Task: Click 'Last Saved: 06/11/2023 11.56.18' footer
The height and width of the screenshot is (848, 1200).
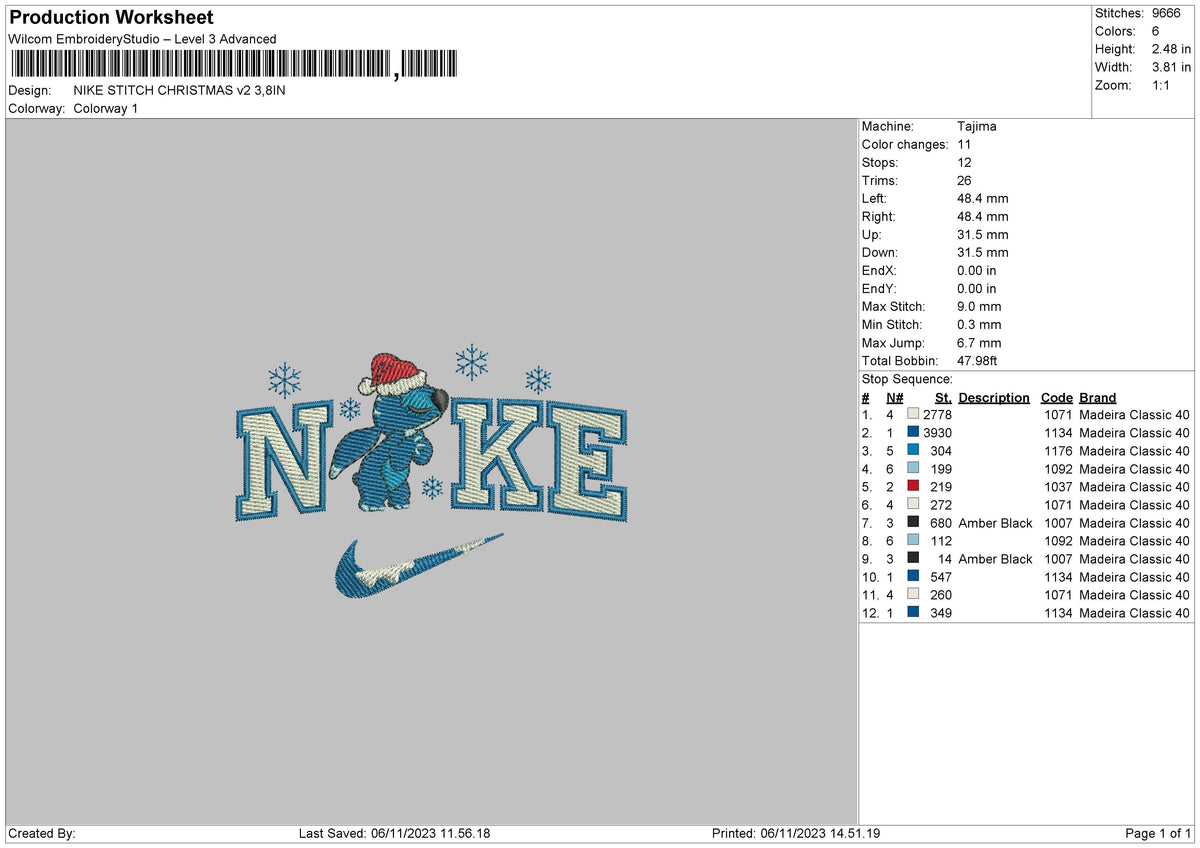Action: 395,834
